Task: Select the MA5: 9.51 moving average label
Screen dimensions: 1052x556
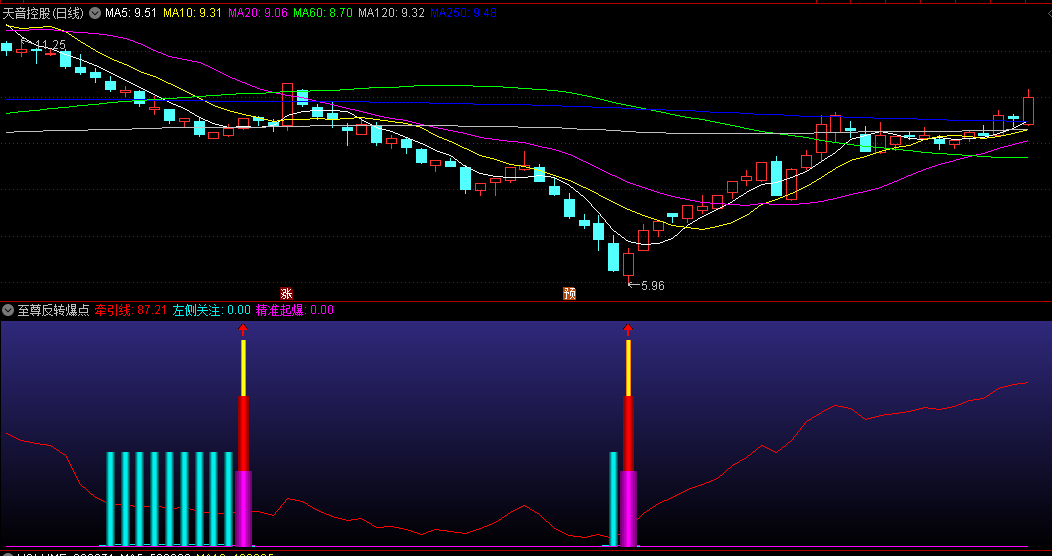Action: tap(131, 13)
